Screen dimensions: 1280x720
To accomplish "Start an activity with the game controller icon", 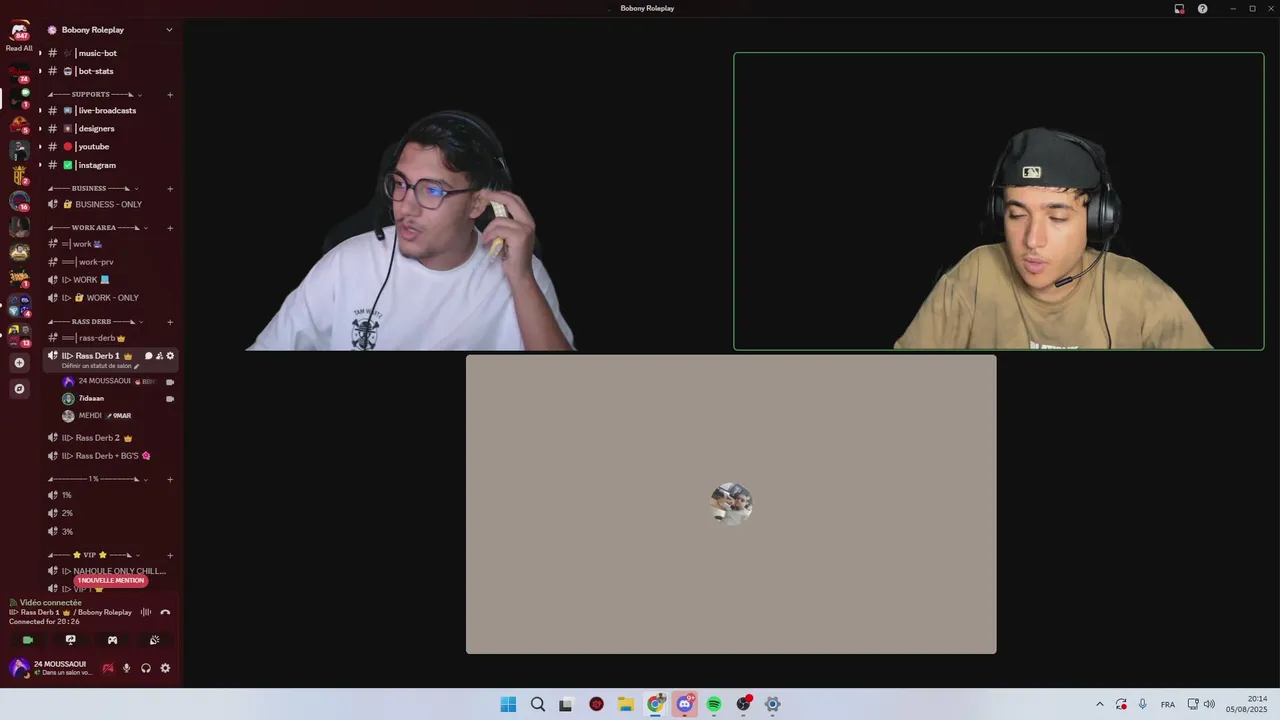I will (x=112, y=640).
